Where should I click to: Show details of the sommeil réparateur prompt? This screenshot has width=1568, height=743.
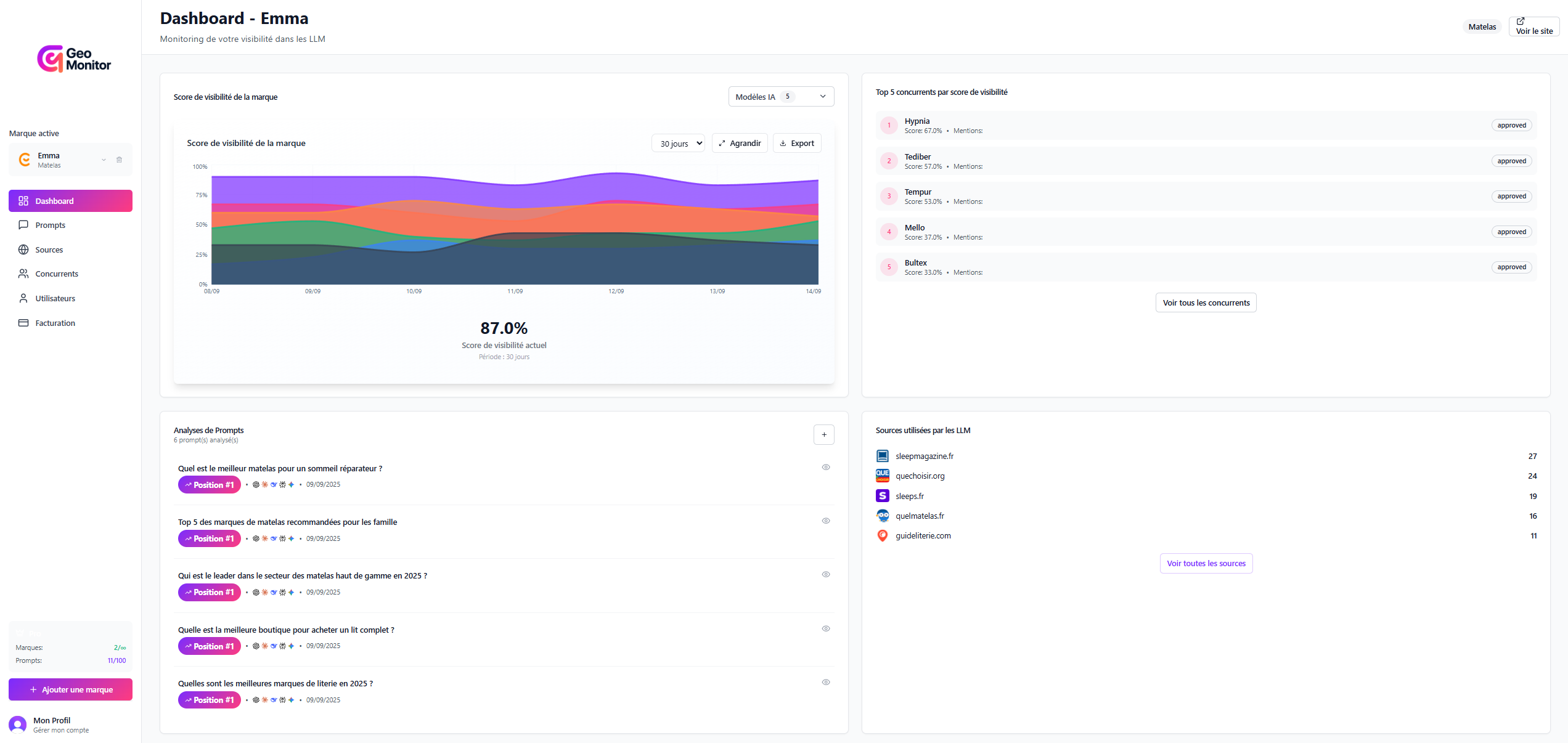[x=826, y=467]
